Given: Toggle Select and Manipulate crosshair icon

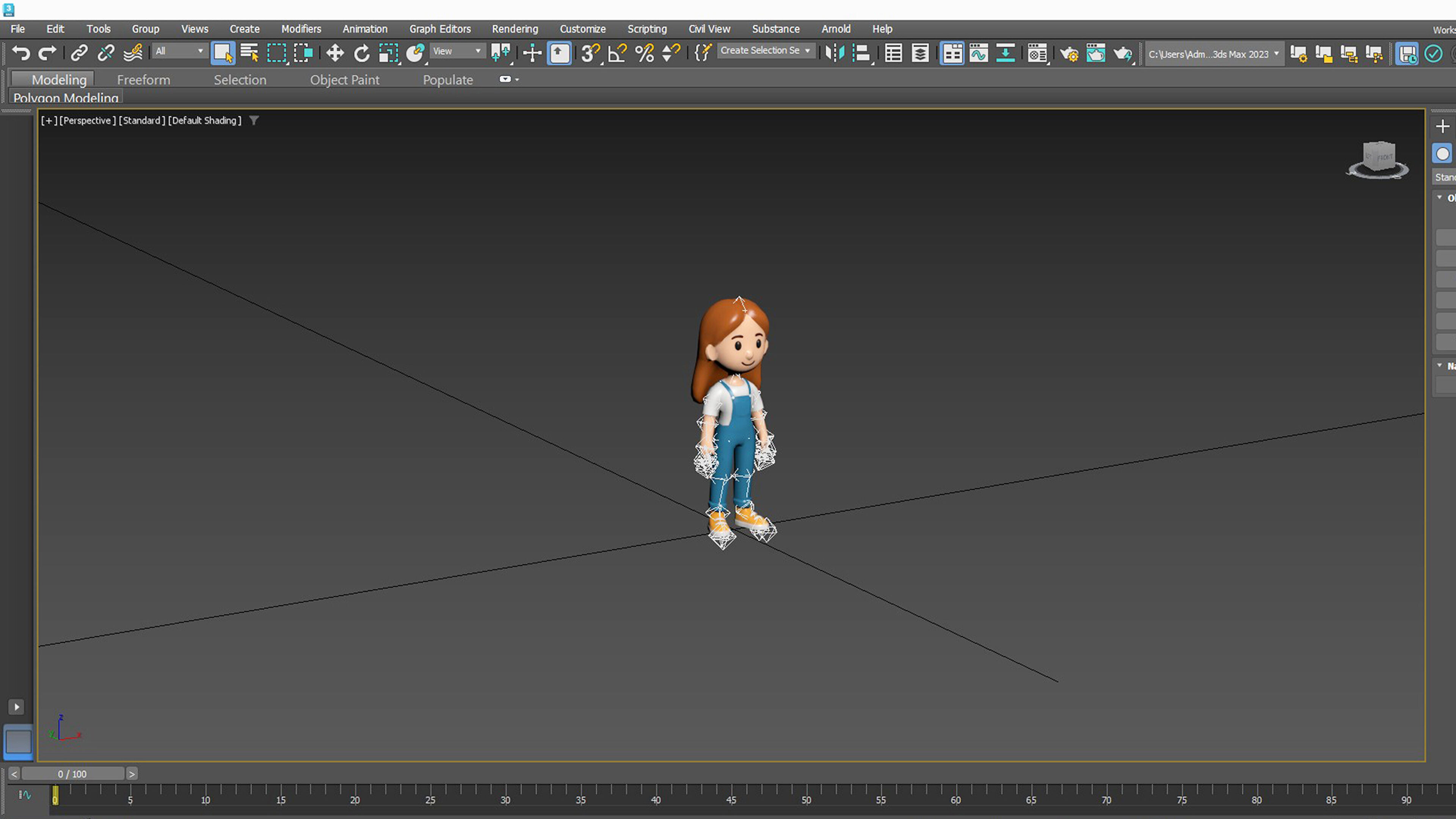Looking at the screenshot, I should tap(532, 53).
